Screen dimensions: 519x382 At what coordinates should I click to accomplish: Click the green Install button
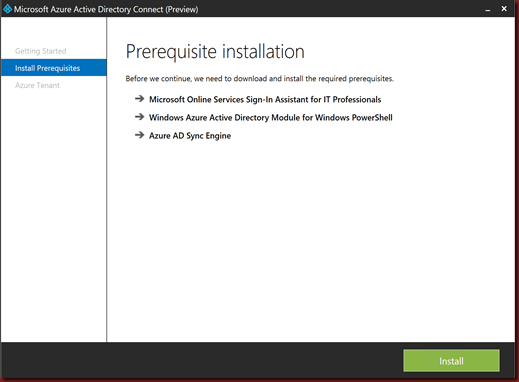click(x=451, y=361)
